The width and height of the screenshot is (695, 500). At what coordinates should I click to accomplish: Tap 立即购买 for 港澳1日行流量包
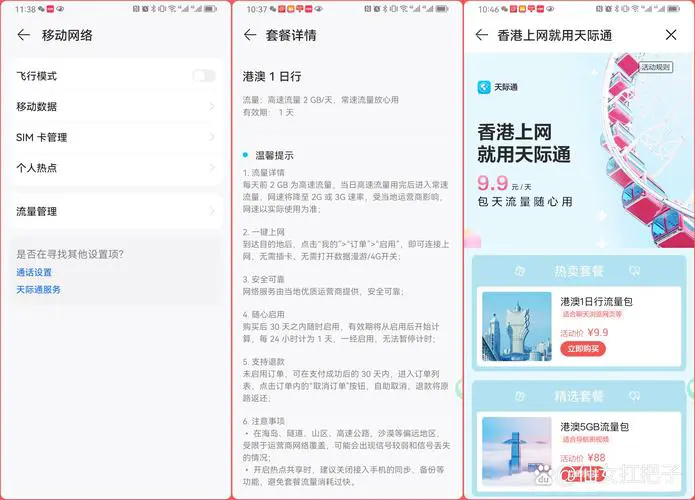(x=583, y=349)
